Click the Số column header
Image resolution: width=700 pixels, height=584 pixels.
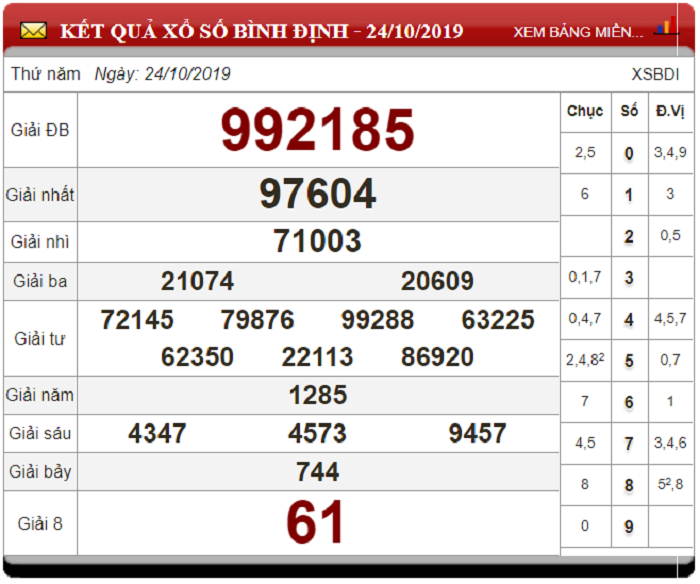pos(629,110)
